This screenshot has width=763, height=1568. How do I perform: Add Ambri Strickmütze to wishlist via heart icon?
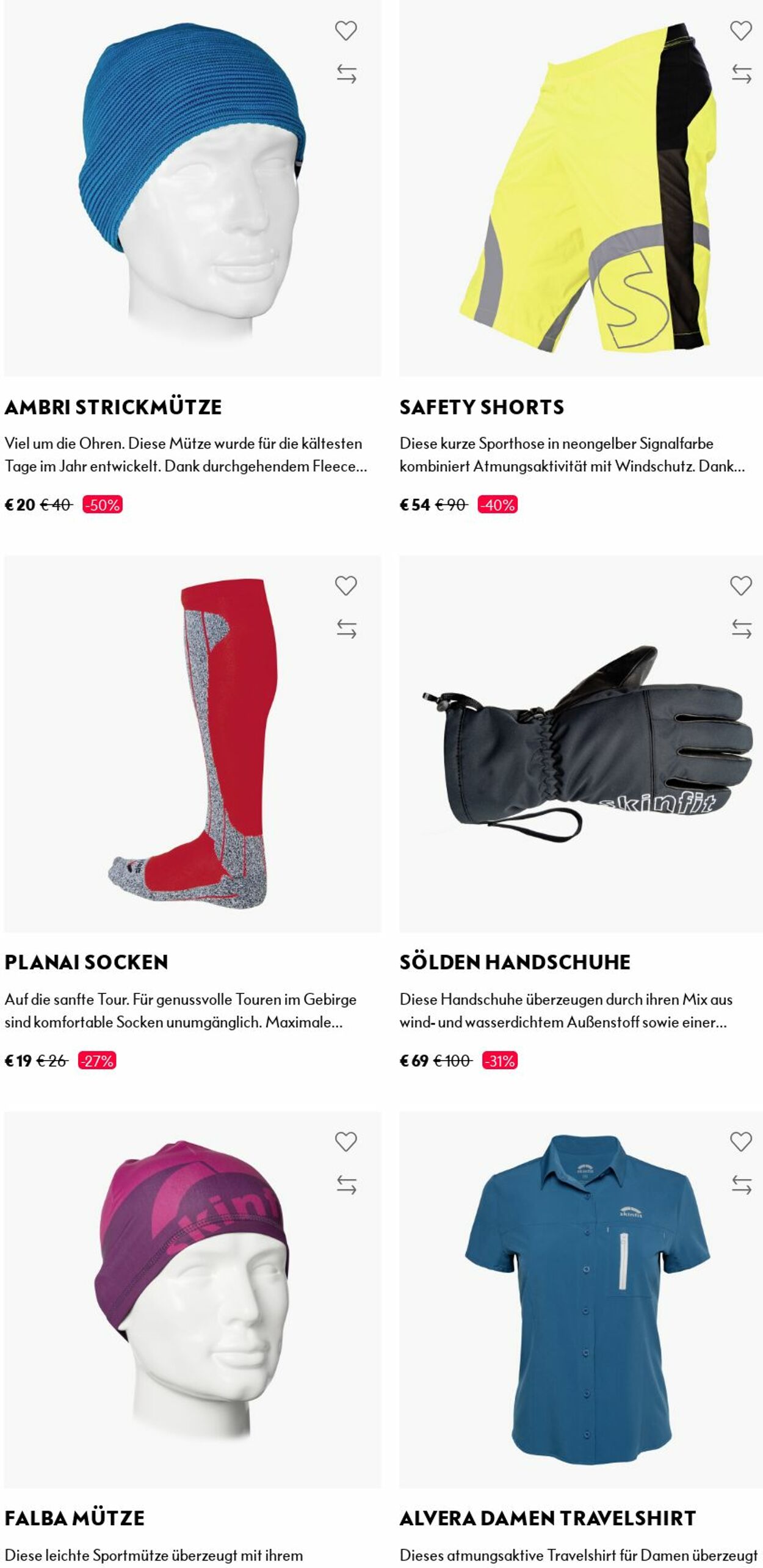pos(345,31)
